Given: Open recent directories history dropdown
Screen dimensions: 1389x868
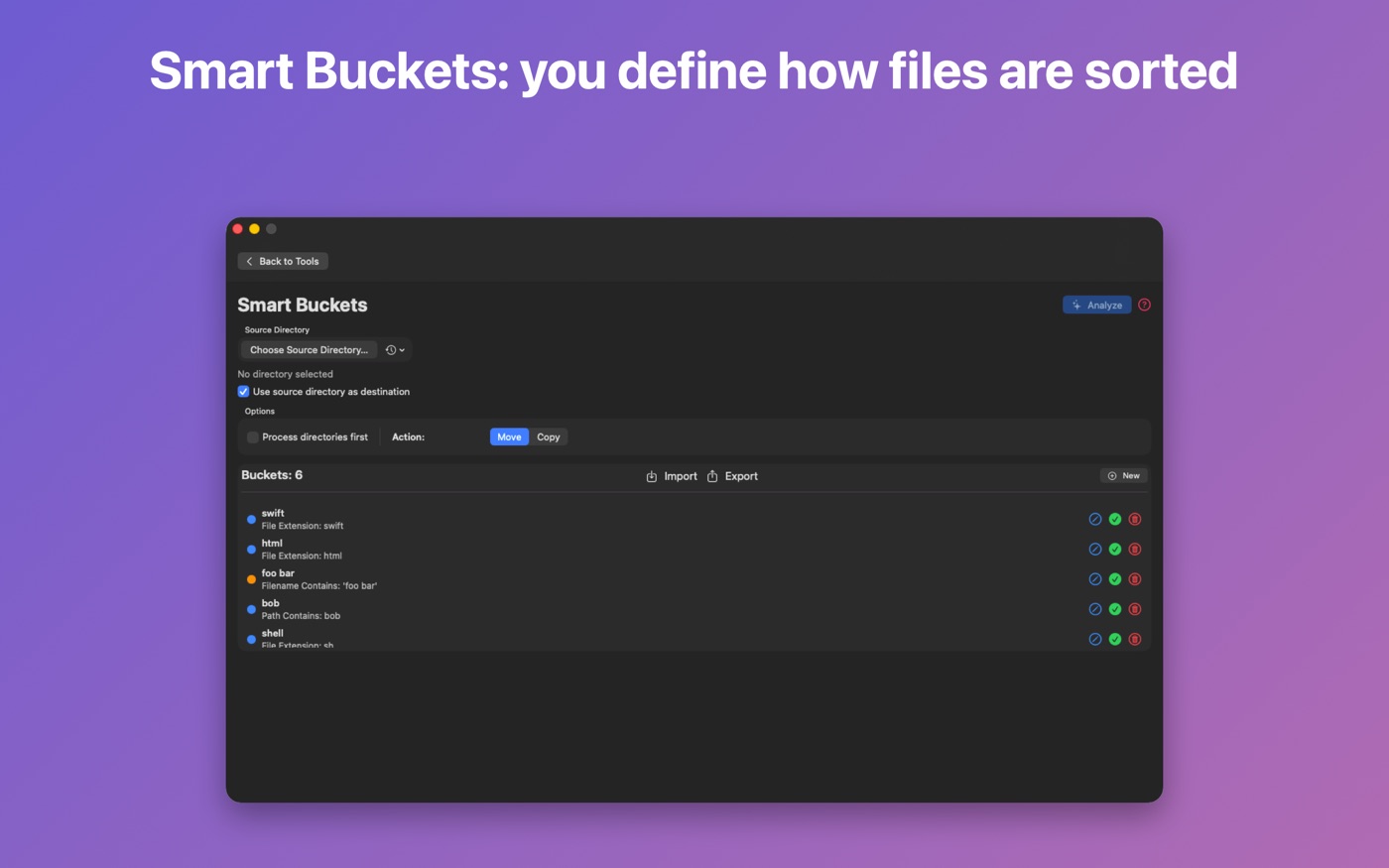Looking at the screenshot, I should coord(395,349).
